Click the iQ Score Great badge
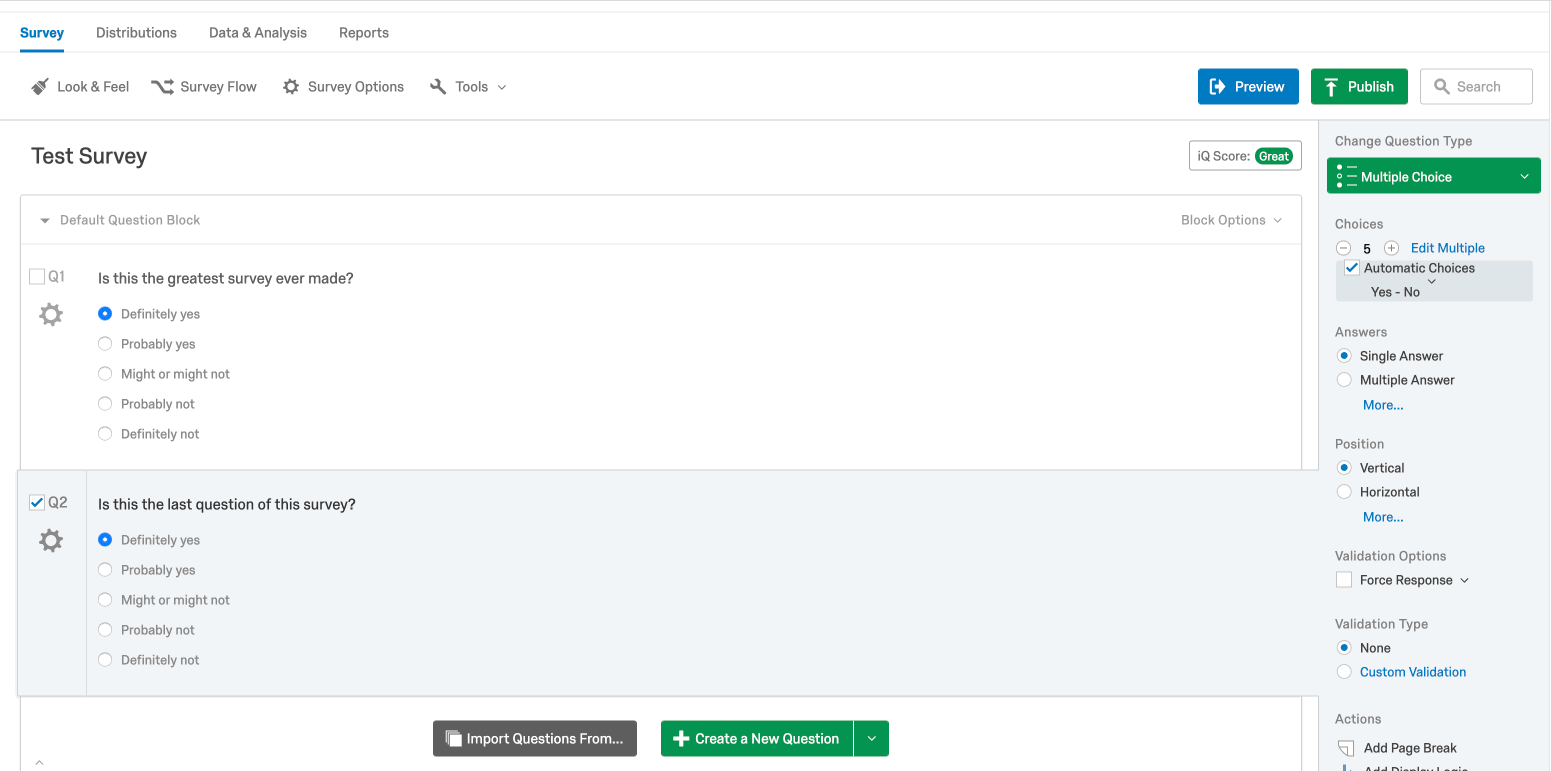This screenshot has height=771, width=1551. 1274,156
